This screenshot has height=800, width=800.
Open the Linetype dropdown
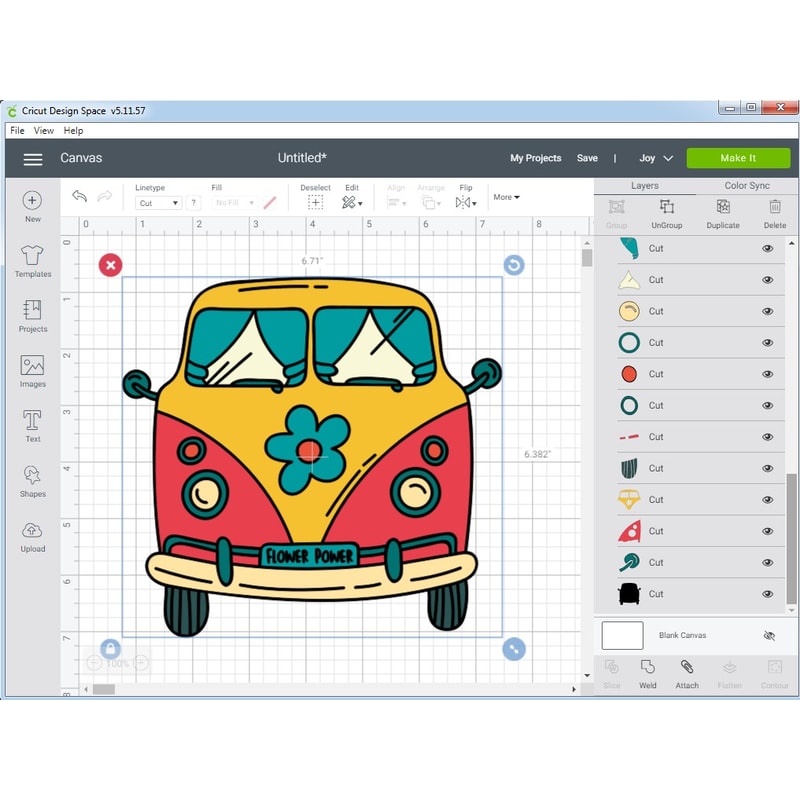[x=158, y=203]
